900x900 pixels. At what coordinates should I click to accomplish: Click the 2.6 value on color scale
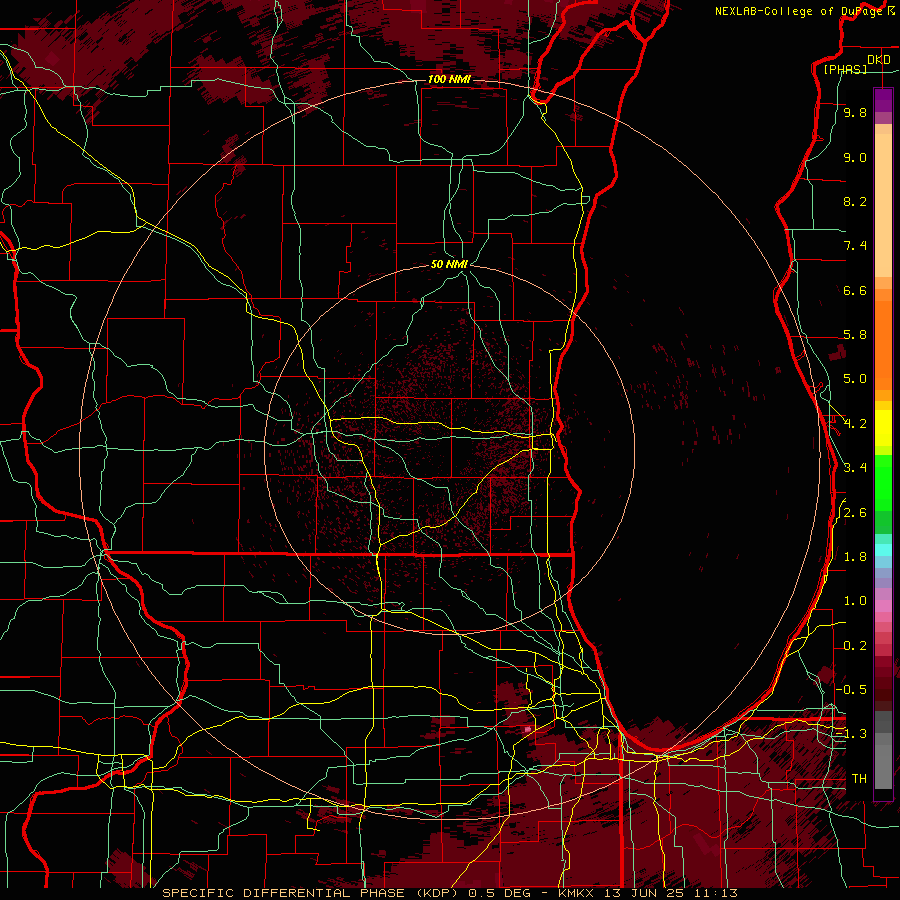(x=855, y=513)
